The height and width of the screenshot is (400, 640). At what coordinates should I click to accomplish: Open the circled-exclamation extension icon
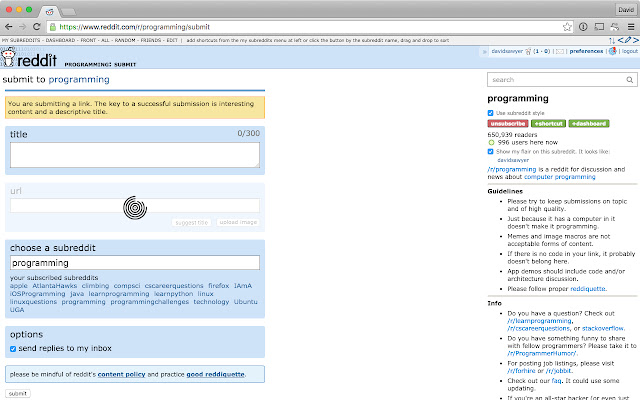point(583,27)
